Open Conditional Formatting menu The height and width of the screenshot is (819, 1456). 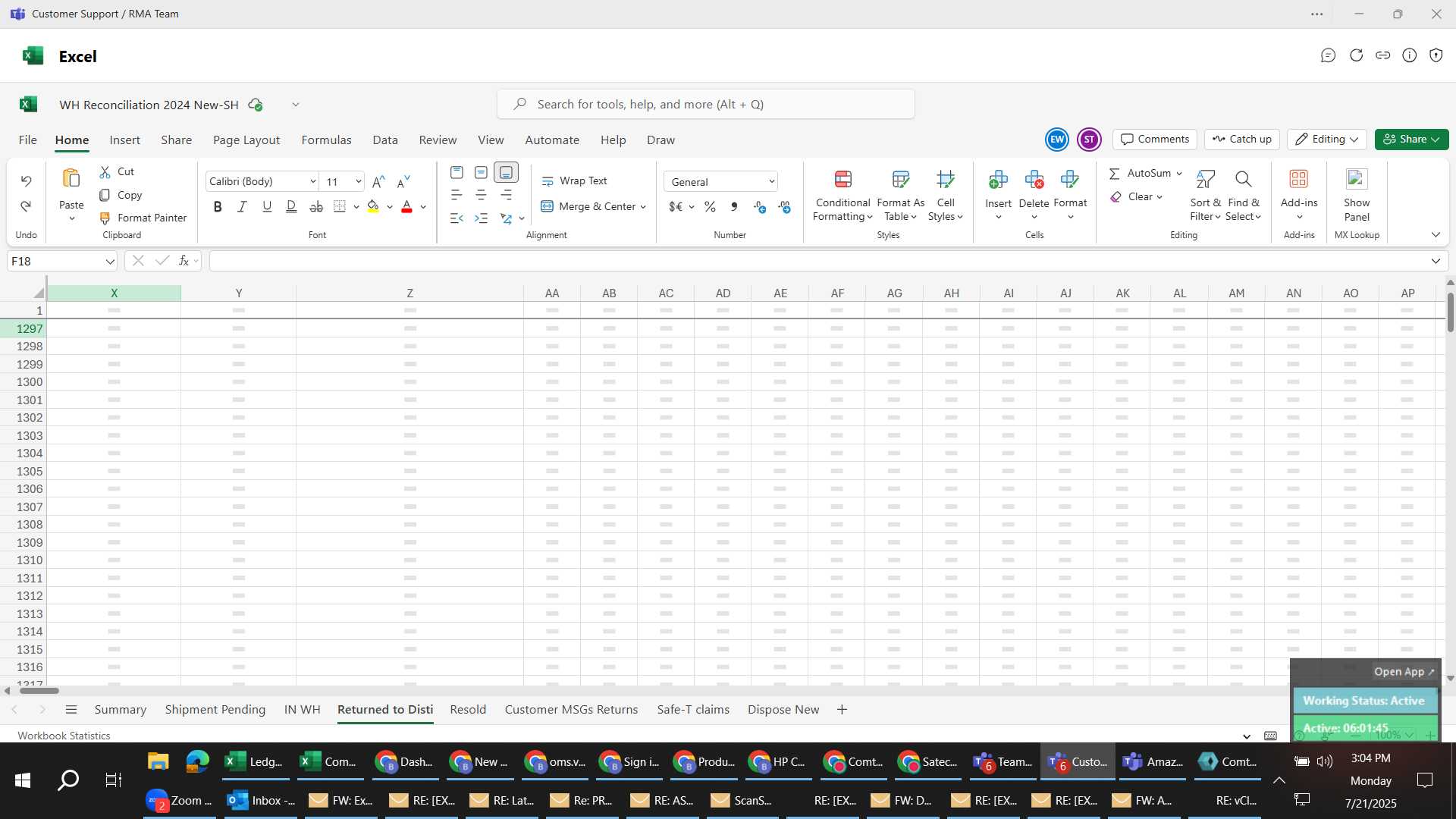coord(843,196)
